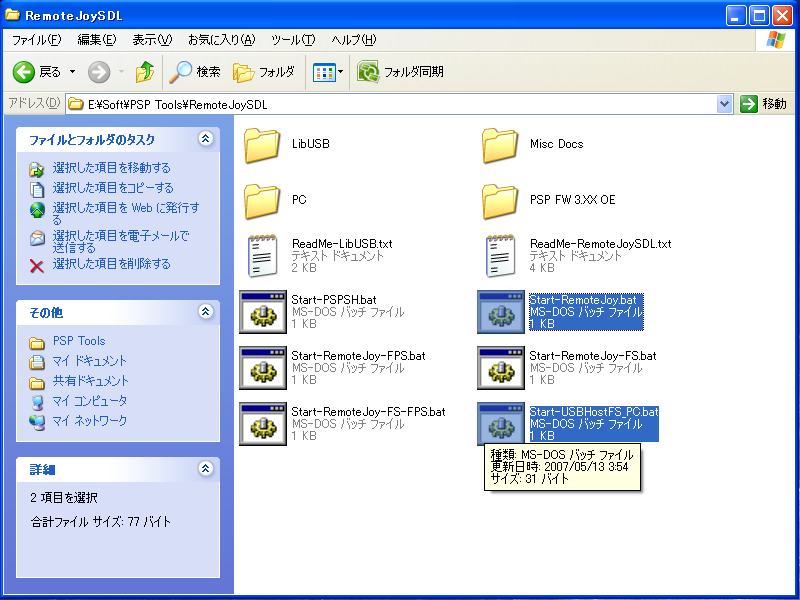Collapse the その他 panel

[x=206, y=311]
